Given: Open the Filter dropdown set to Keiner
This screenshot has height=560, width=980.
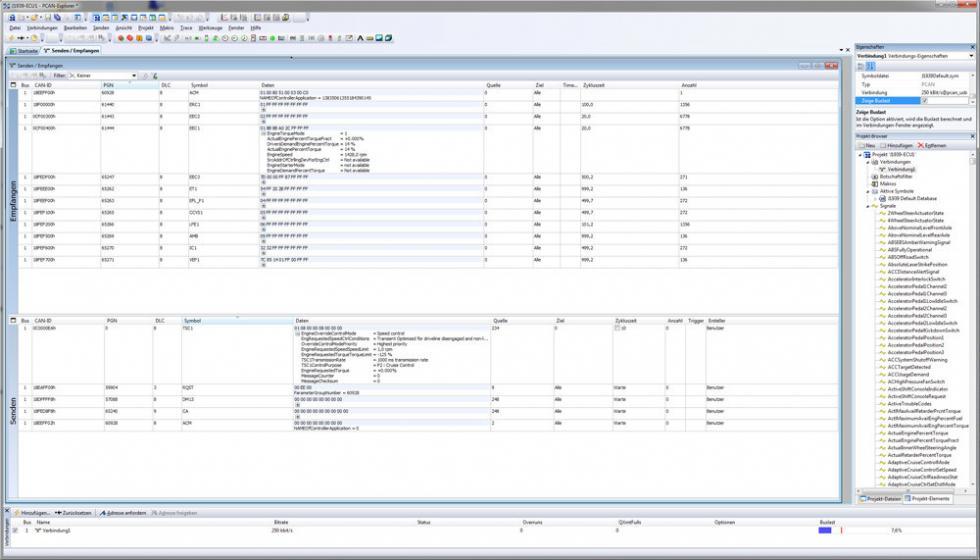Looking at the screenshot, I should coord(134,75).
